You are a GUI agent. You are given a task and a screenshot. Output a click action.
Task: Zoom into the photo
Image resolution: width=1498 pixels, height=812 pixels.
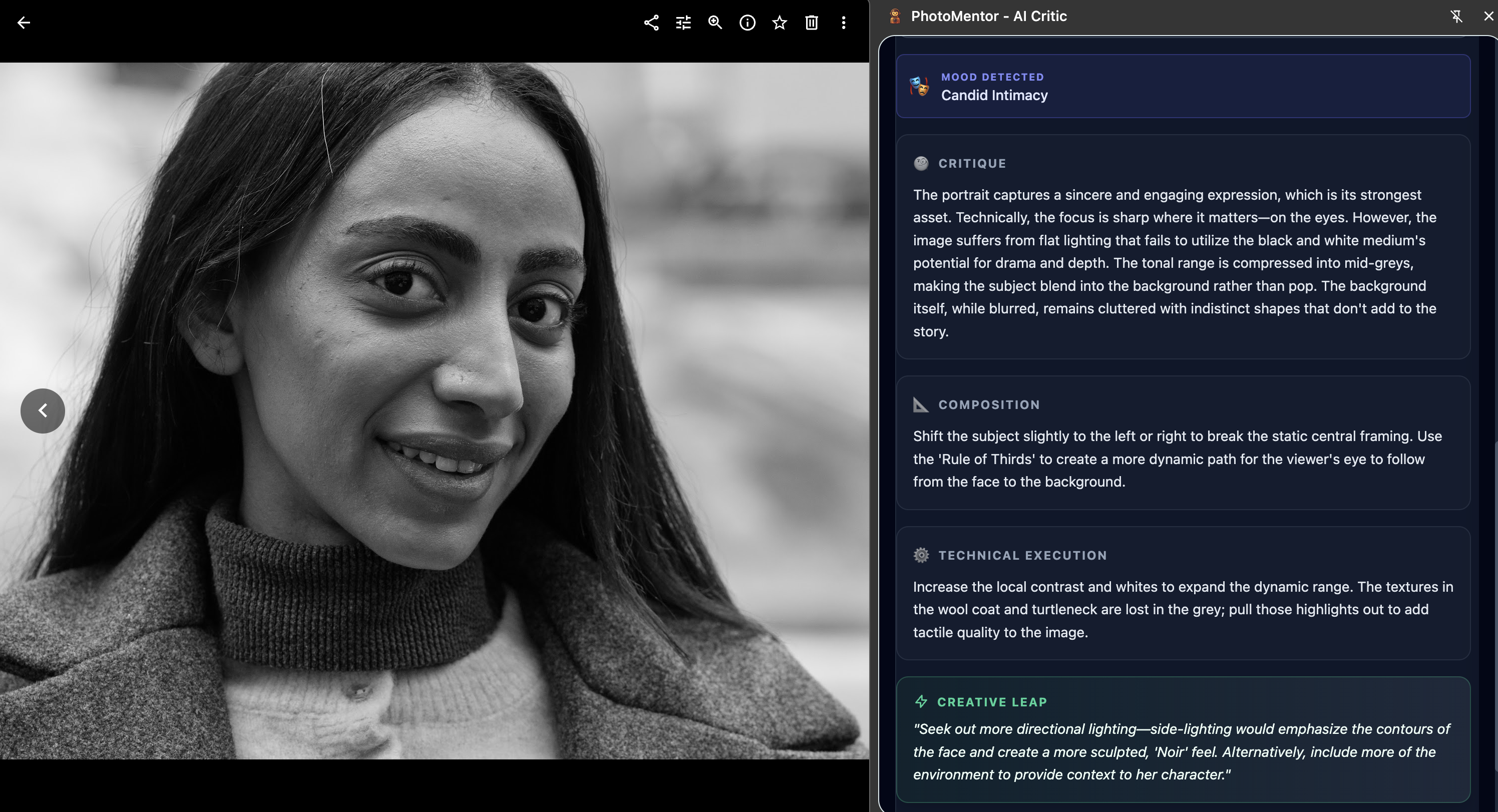pos(714,23)
